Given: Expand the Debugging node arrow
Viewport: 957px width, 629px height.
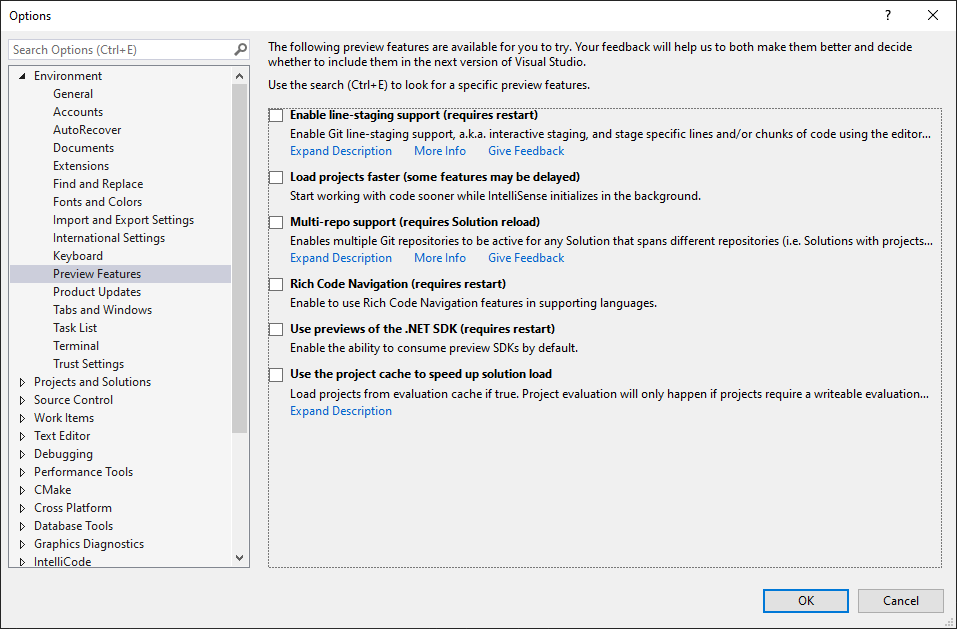Looking at the screenshot, I should click(23, 455).
